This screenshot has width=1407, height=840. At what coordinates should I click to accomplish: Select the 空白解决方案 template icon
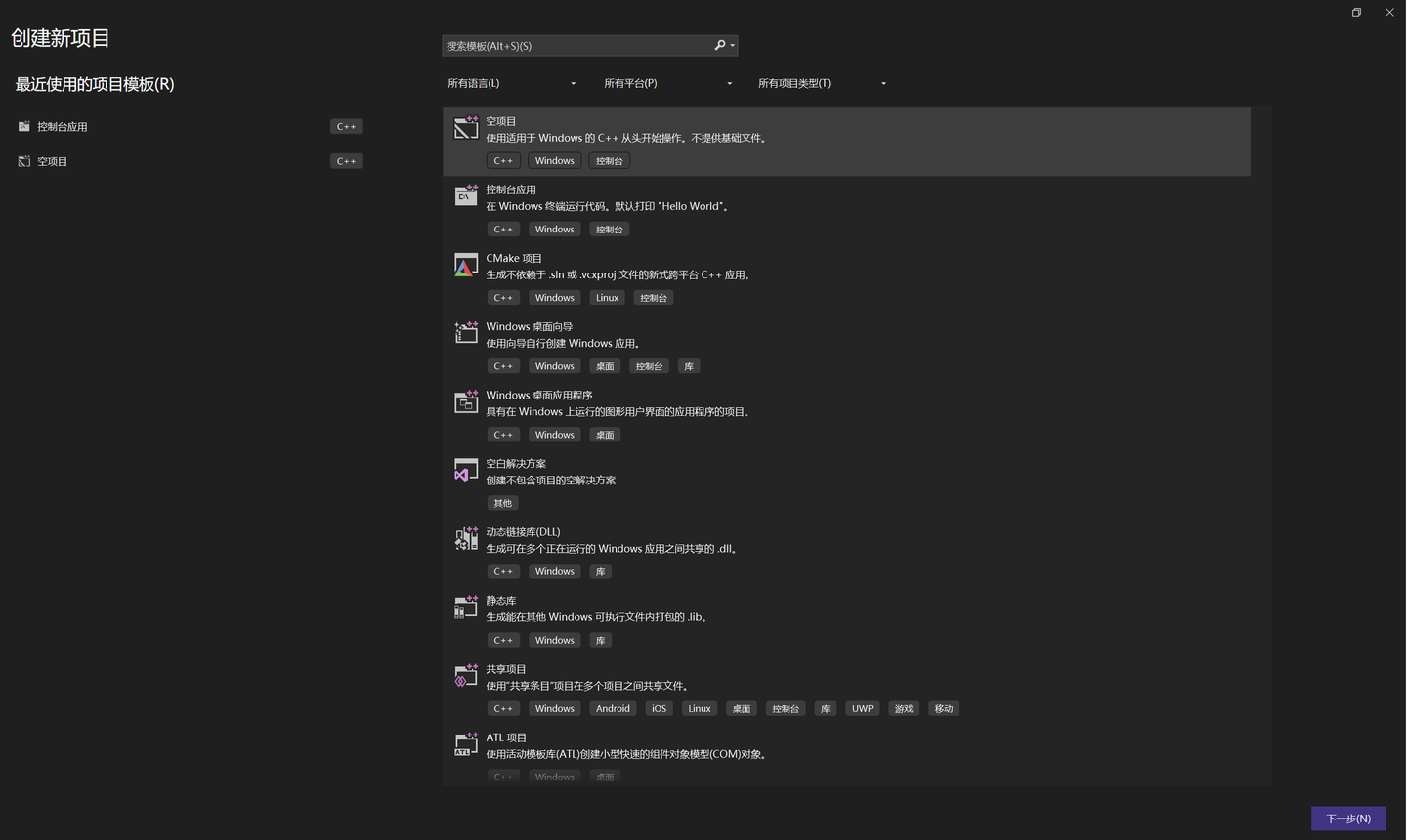(x=466, y=470)
